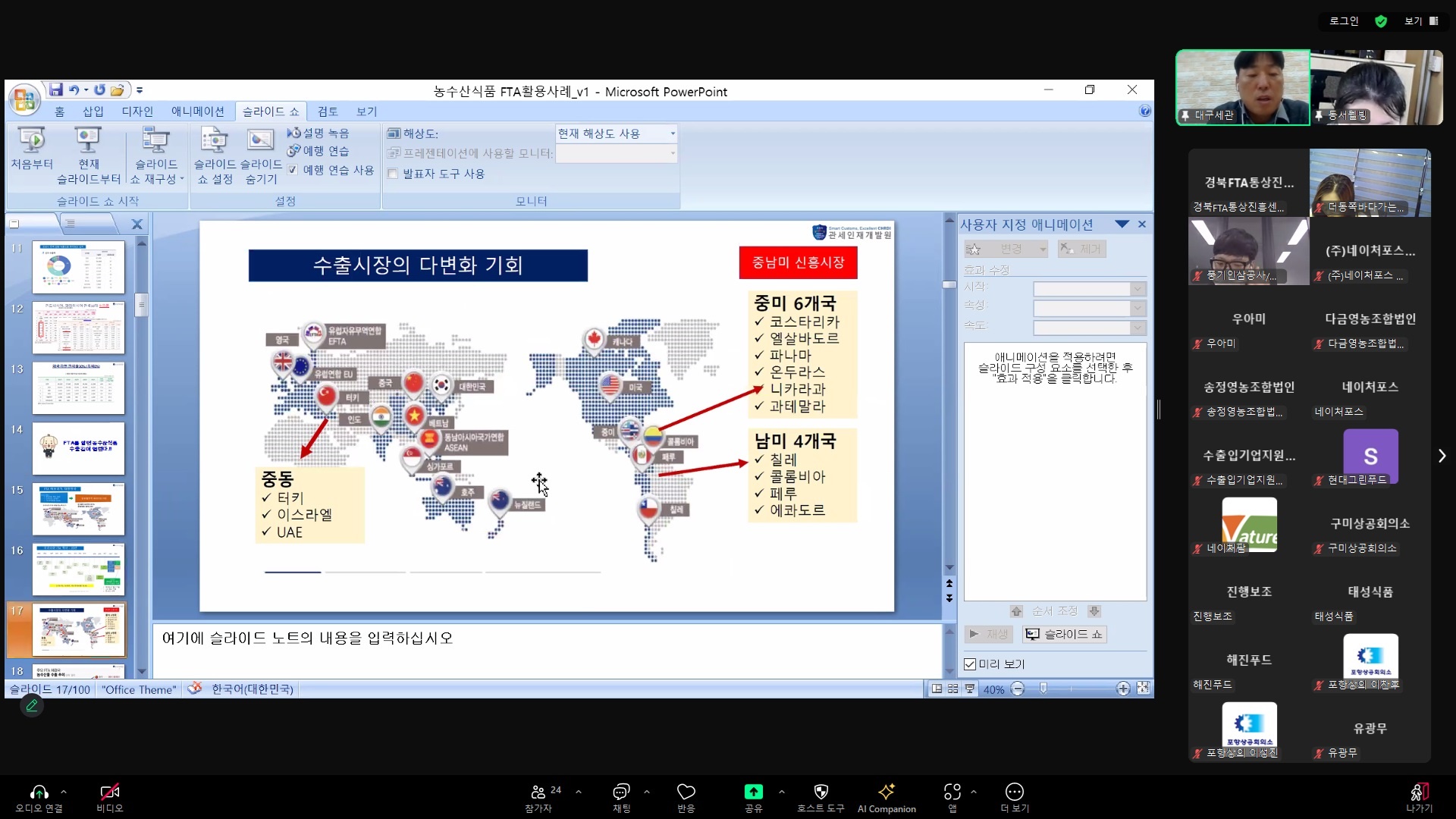Click the Office button orb

pos(24,99)
